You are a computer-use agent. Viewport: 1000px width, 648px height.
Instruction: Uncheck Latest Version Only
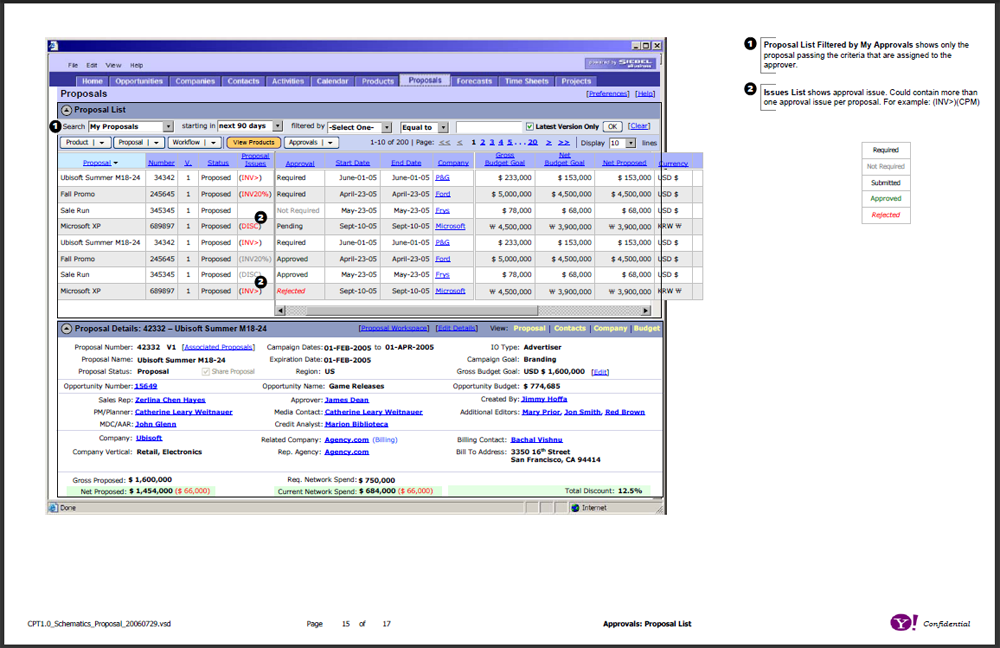[x=529, y=127]
